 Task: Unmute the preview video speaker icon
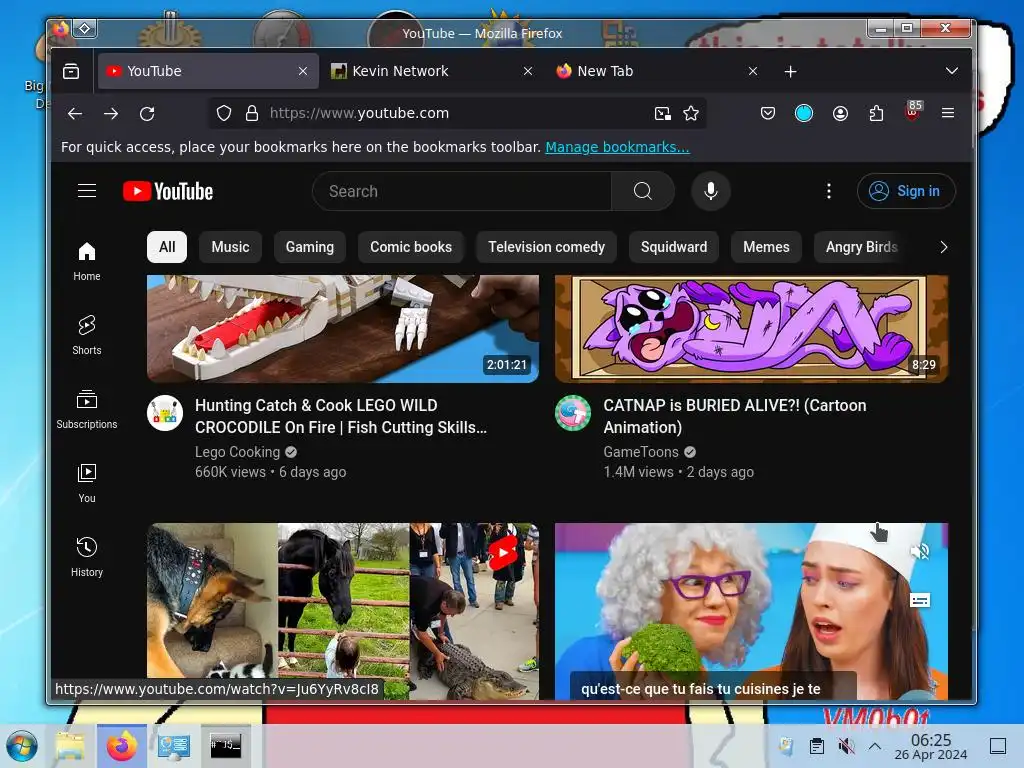[920, 552]
